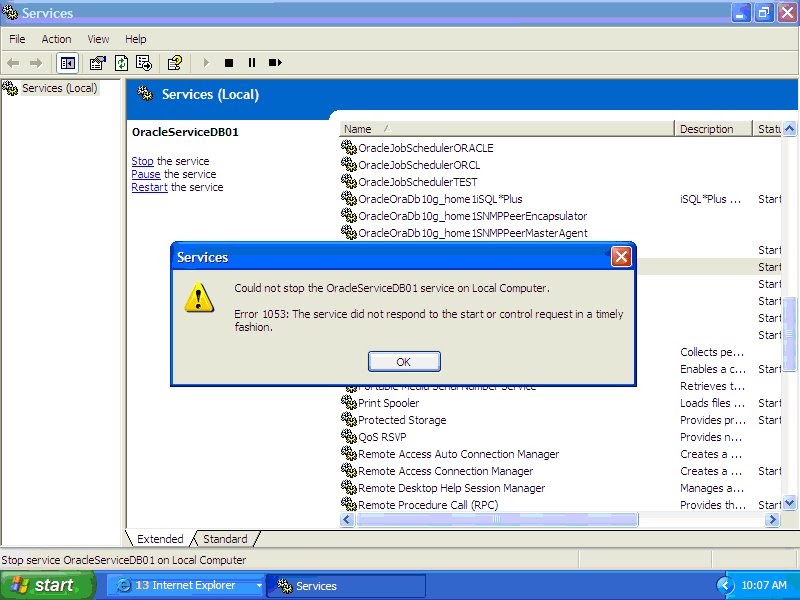The width and height of the screenshot is (800, 600).
Task: Open Properties toolbar icon
Action: (x=97, y=63)
